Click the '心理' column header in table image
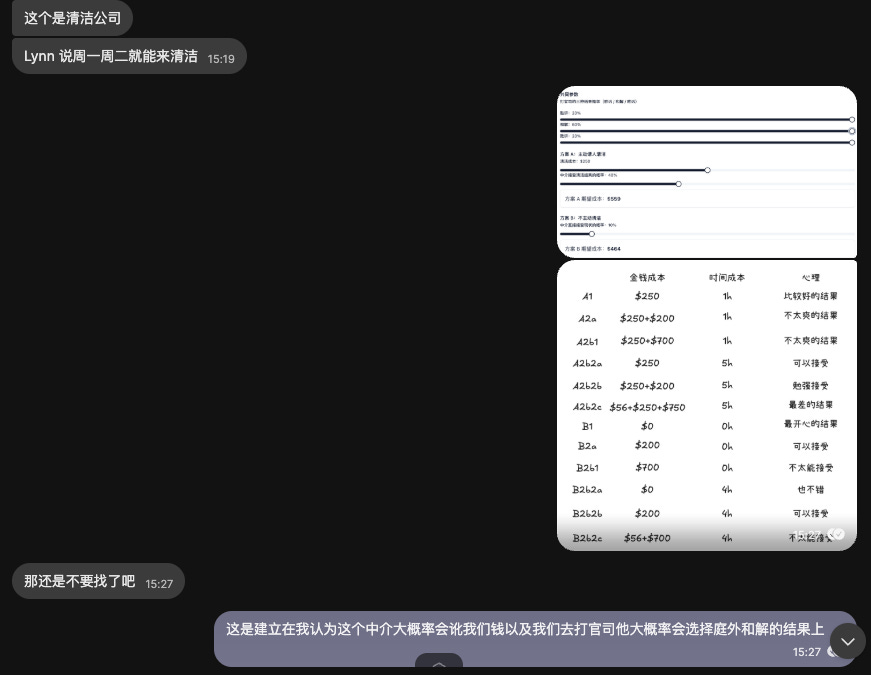 (810, 277)
